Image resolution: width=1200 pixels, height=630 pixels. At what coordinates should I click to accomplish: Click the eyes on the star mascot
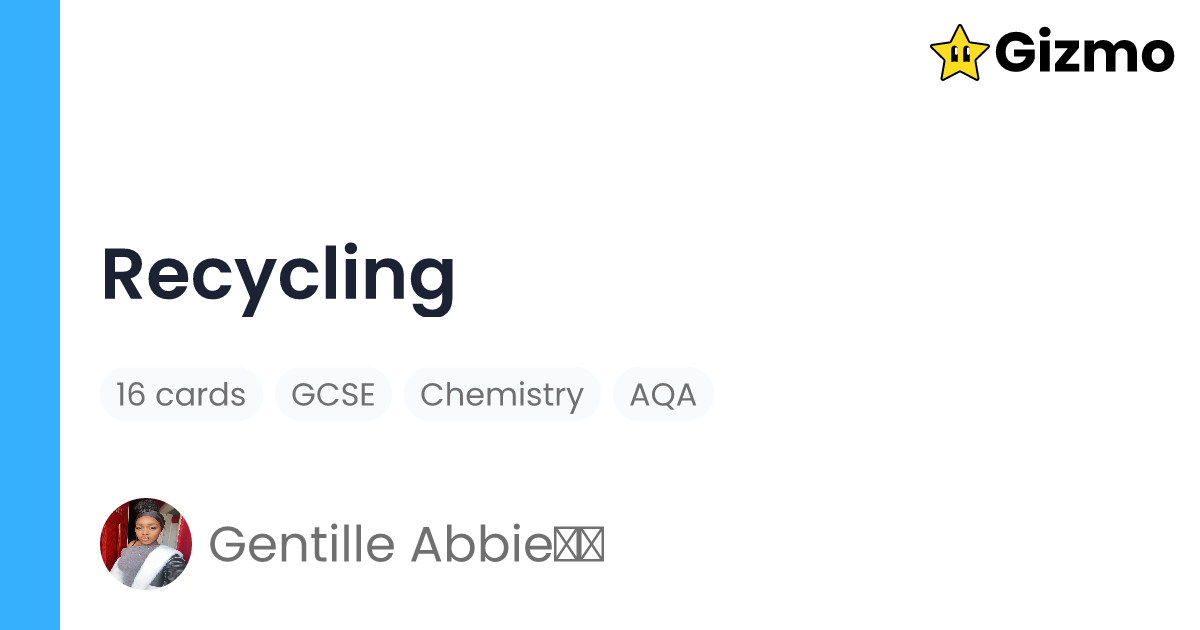click(958, 53)
